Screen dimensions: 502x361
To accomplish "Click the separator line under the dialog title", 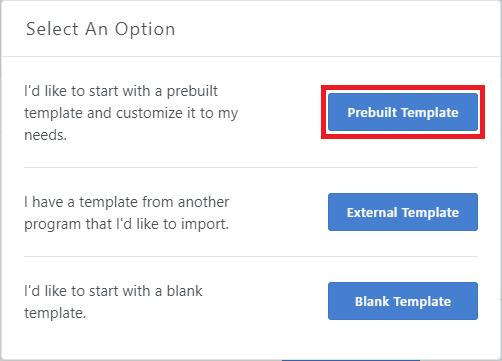I will [251, 56].
